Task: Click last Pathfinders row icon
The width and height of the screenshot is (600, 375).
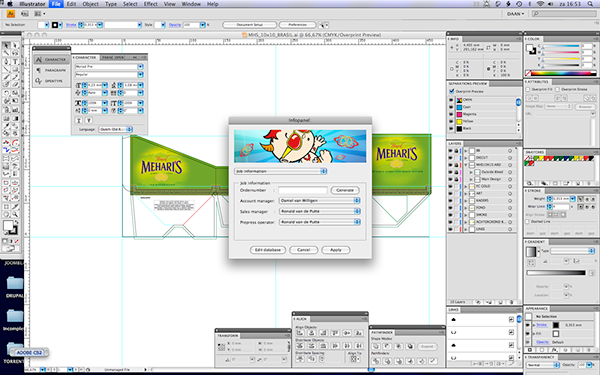Action: tap(433, 361)
